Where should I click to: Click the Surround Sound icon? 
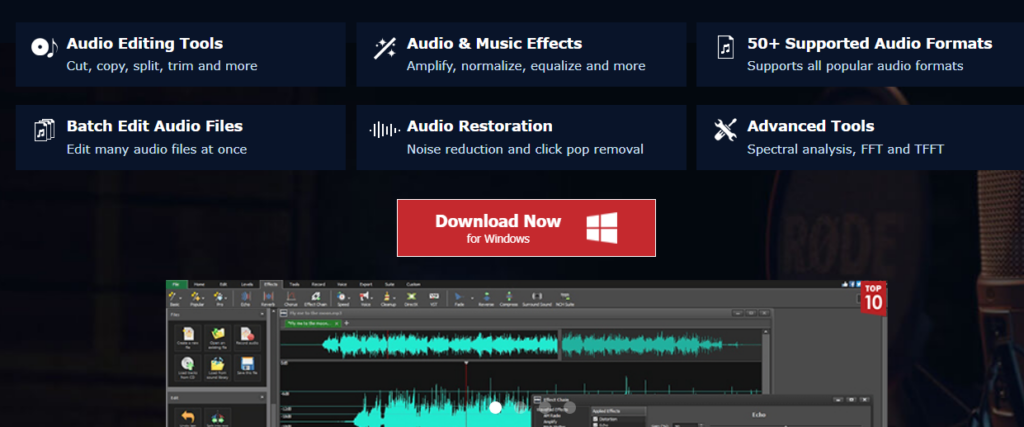[537, 296]
